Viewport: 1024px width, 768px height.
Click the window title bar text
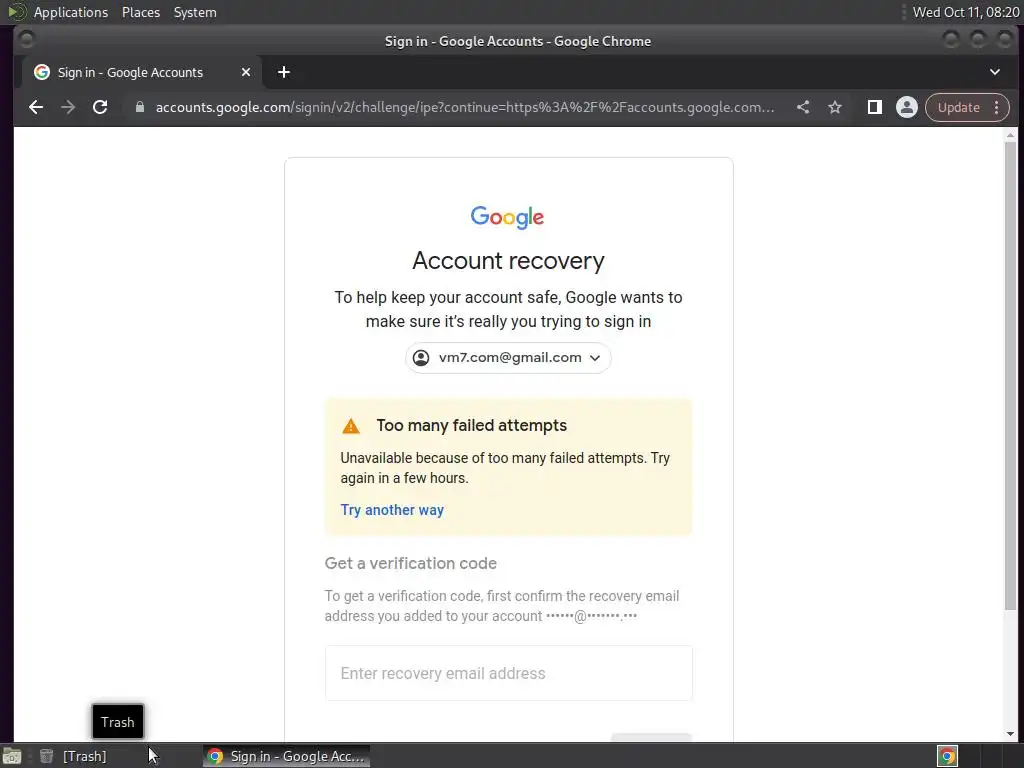[x=517, y=41]
